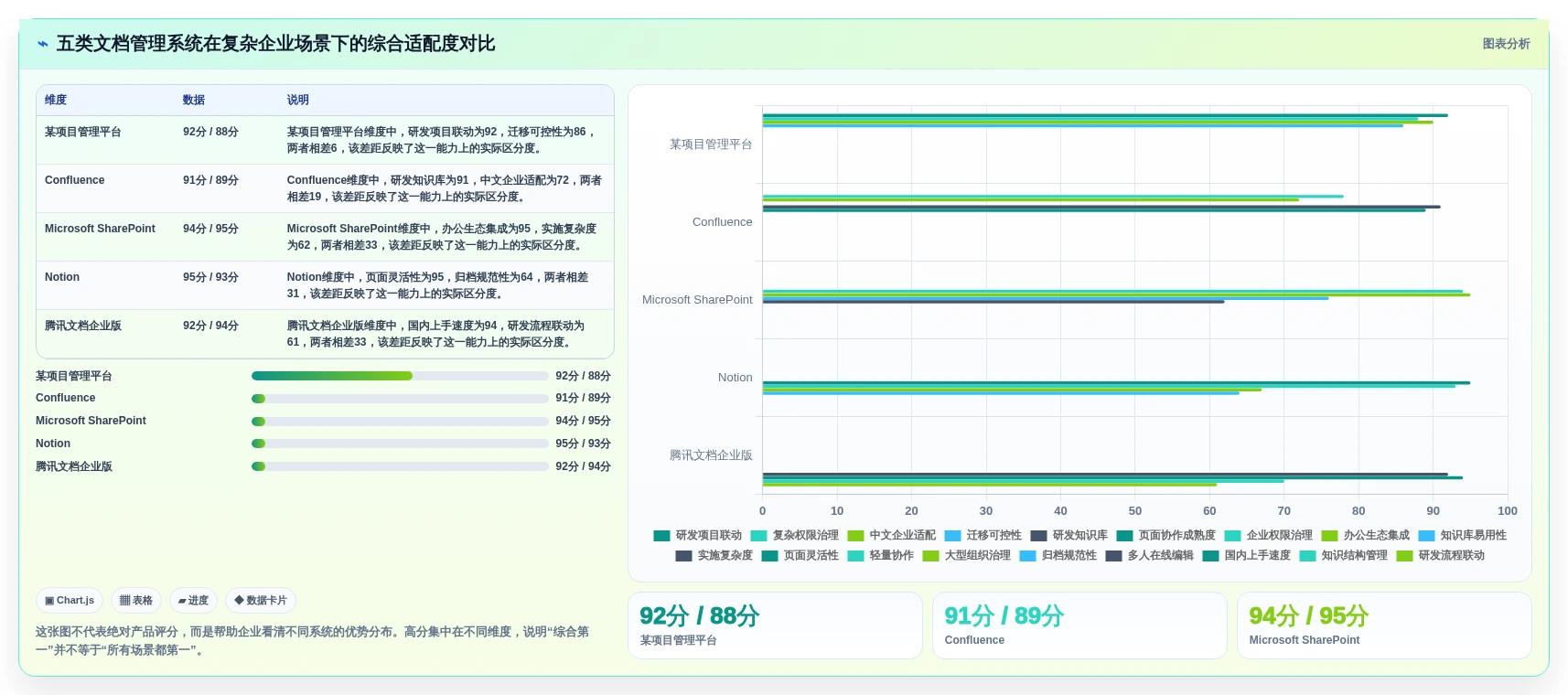Click color swatch of 归档规范性 legend
Screen dimensions: 1568x695
pos(1027,556)
